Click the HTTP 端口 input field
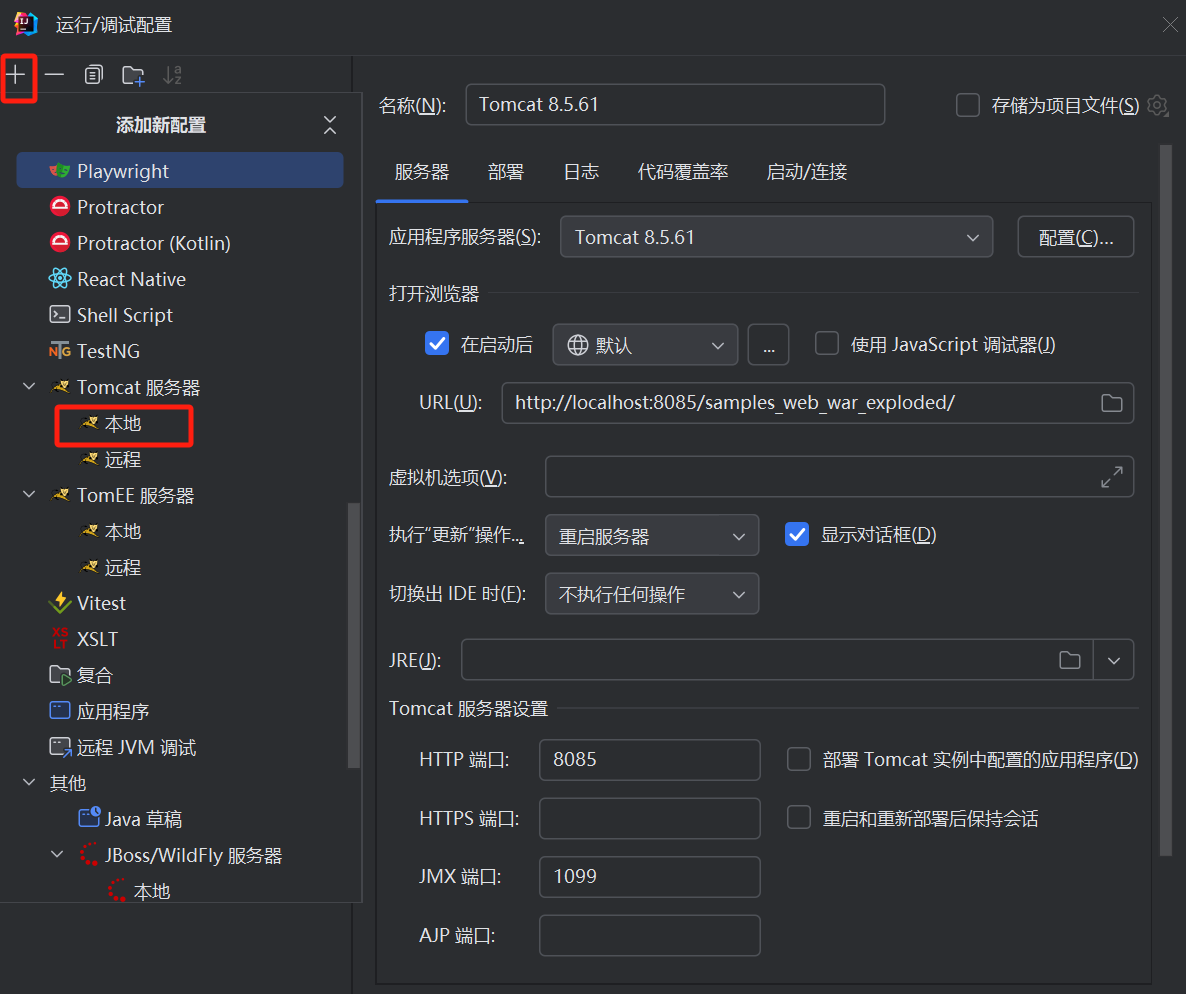Viewport: 1186px width, 994px height. click(x=649, y=760)
